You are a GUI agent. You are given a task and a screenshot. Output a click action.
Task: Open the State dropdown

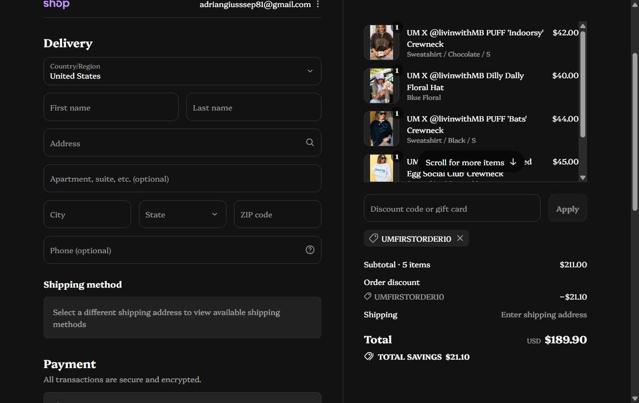click(182, 214)
